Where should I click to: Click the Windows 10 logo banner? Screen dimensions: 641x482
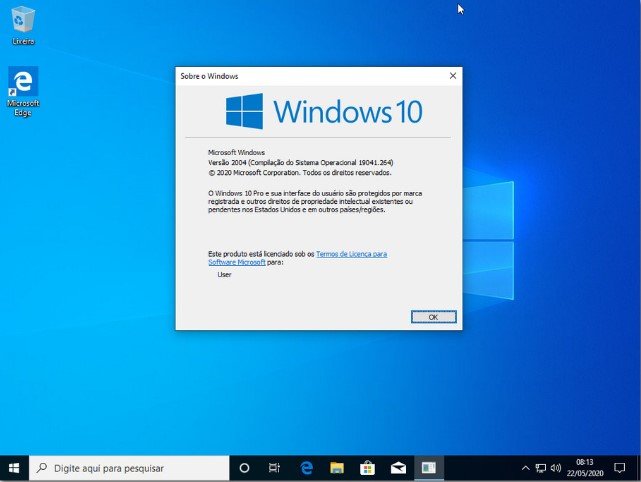(324, 111)
